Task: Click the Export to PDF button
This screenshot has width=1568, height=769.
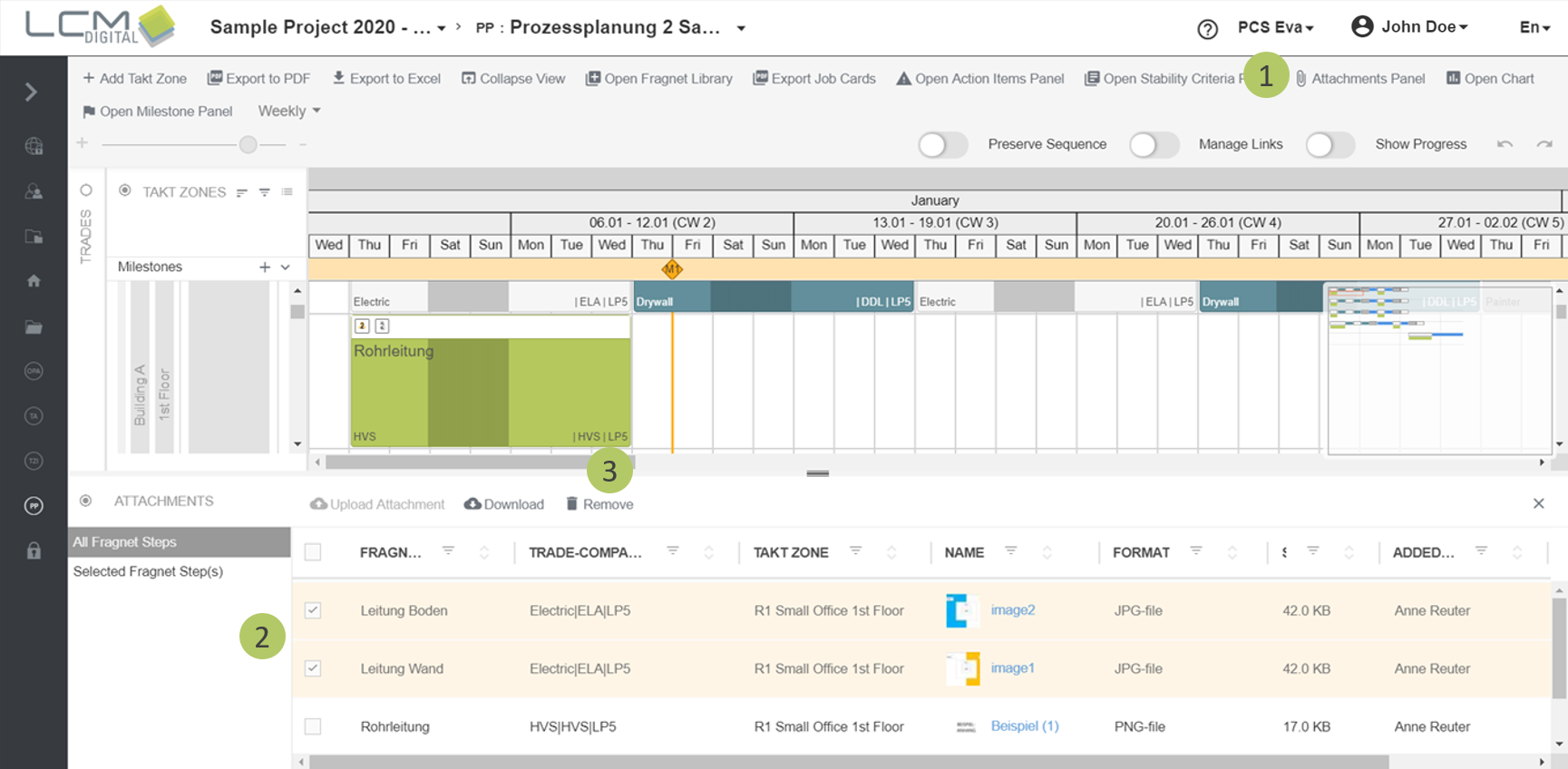Action: pyautogui.click(x=258, y=79)
